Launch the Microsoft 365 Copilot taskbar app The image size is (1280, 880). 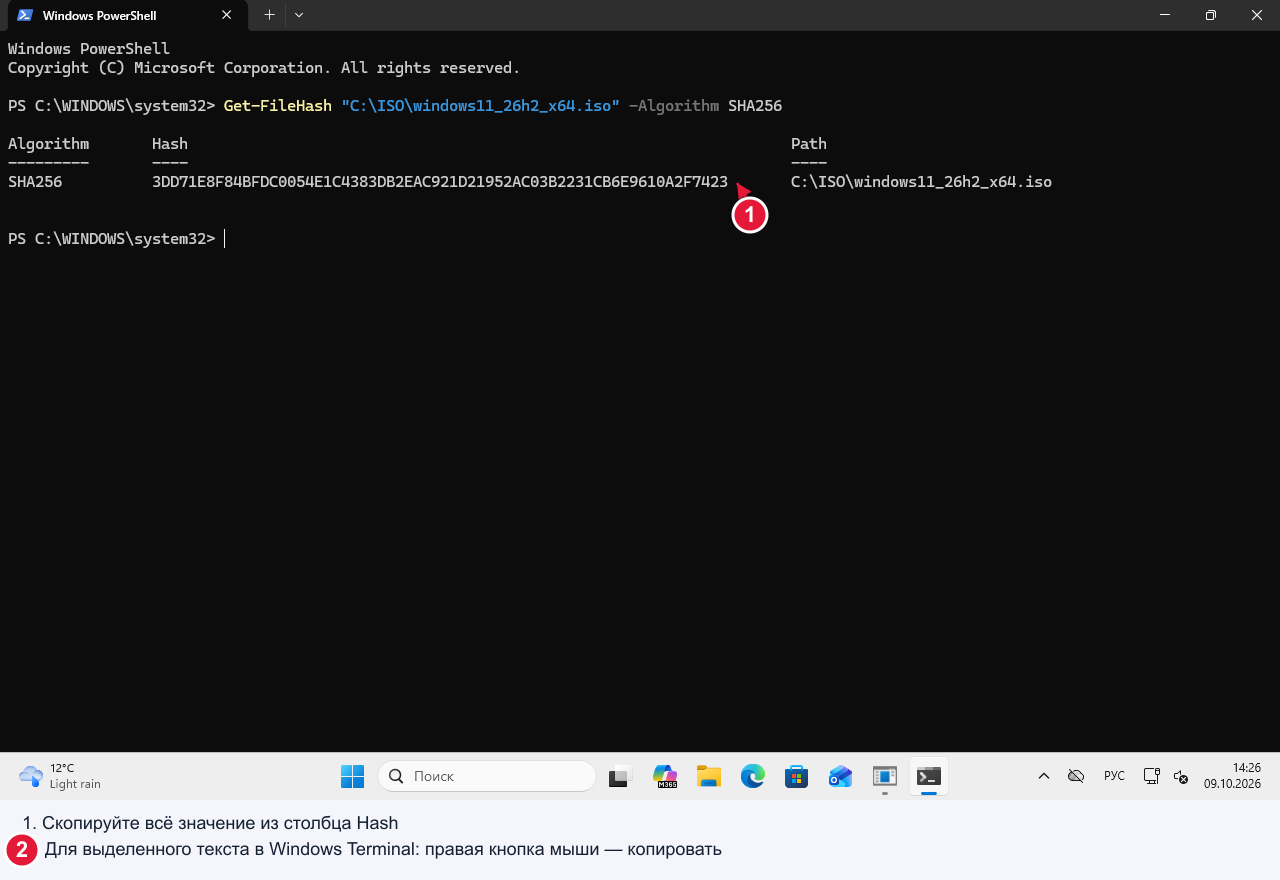point(665,776)
